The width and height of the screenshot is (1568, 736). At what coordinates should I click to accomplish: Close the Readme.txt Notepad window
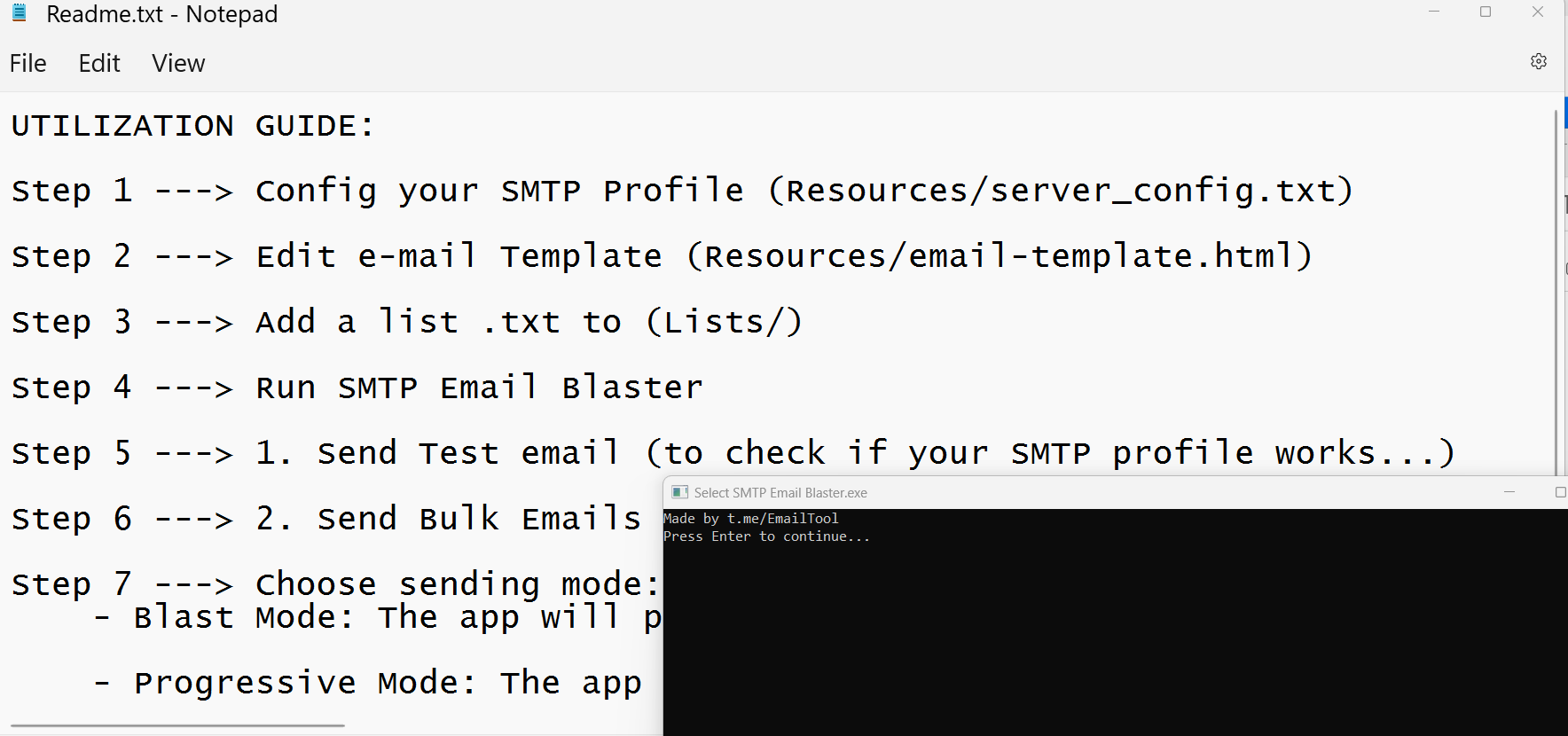coord(1538,12)
